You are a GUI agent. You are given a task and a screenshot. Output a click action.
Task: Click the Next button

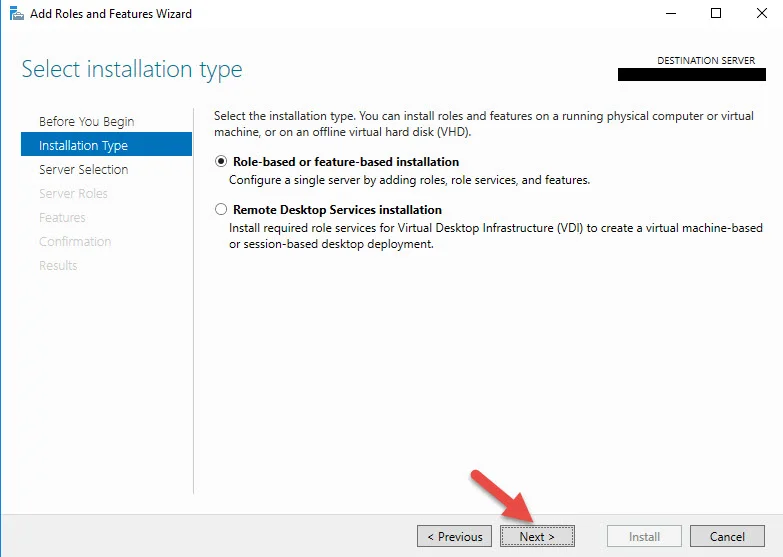click(x=537, y=536)
